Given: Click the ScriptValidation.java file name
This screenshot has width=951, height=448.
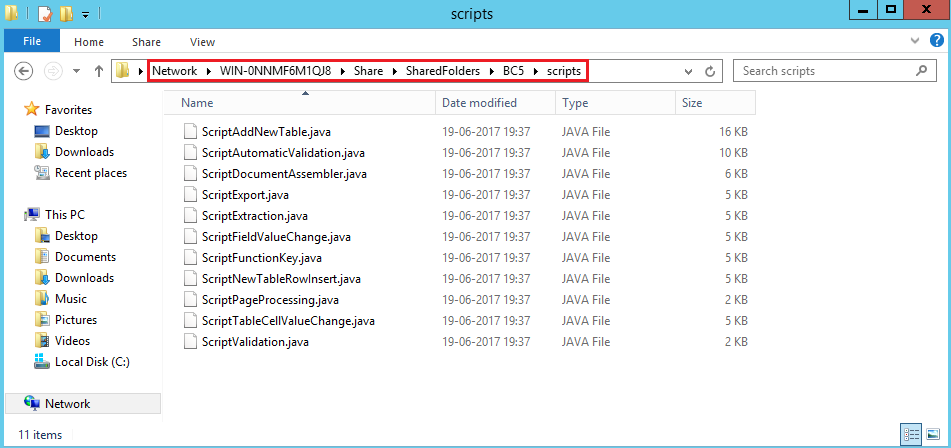Looking at the screenshot, I should 255,342.
